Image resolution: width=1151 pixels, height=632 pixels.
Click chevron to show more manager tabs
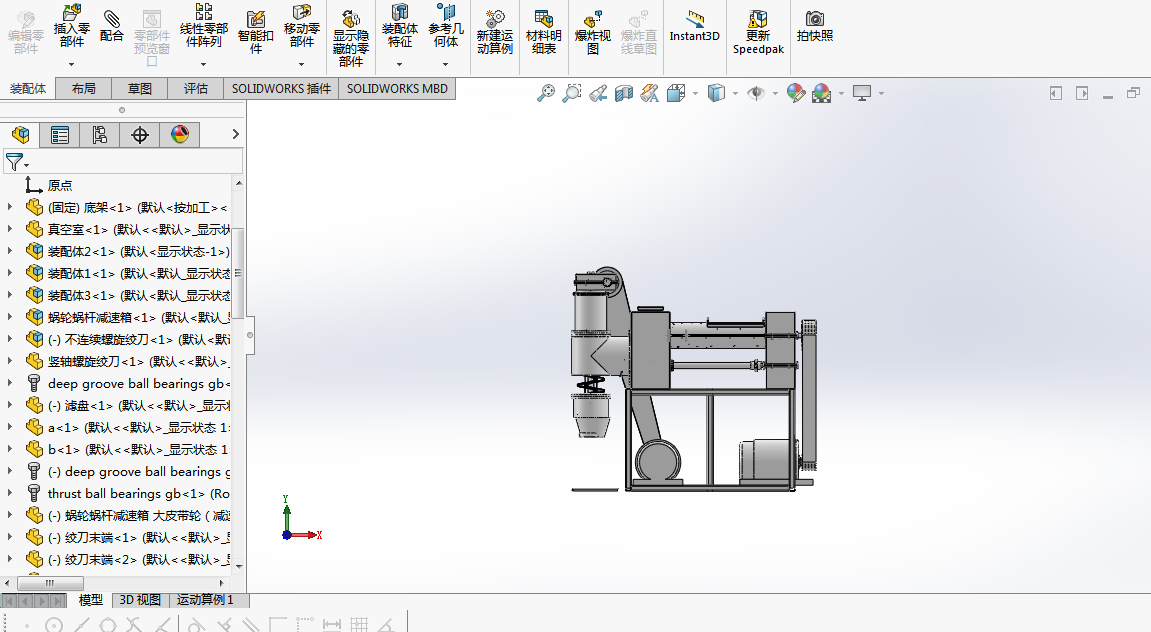click(235, 134)
